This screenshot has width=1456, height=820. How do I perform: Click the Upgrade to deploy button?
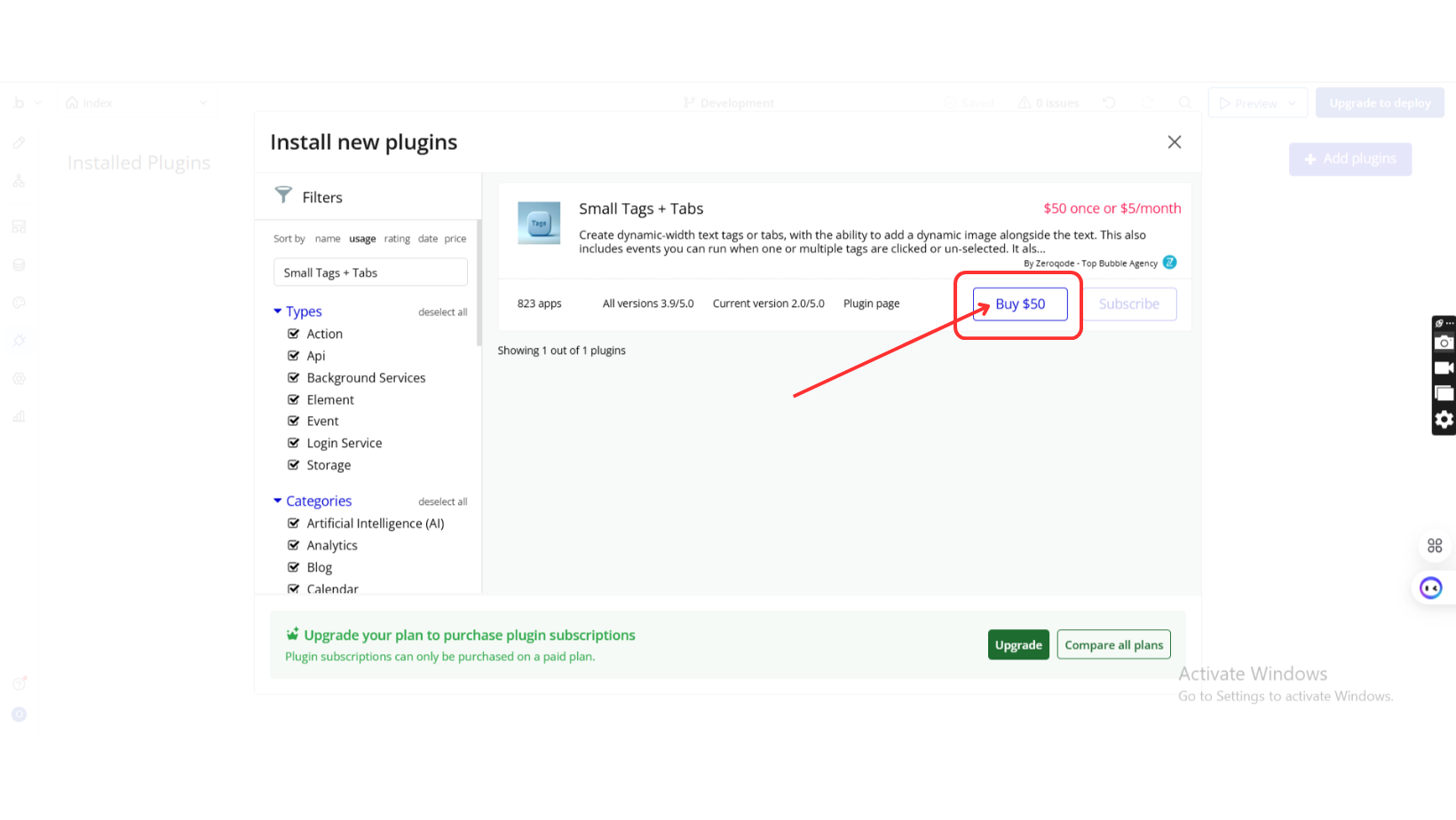point(1381,103)
